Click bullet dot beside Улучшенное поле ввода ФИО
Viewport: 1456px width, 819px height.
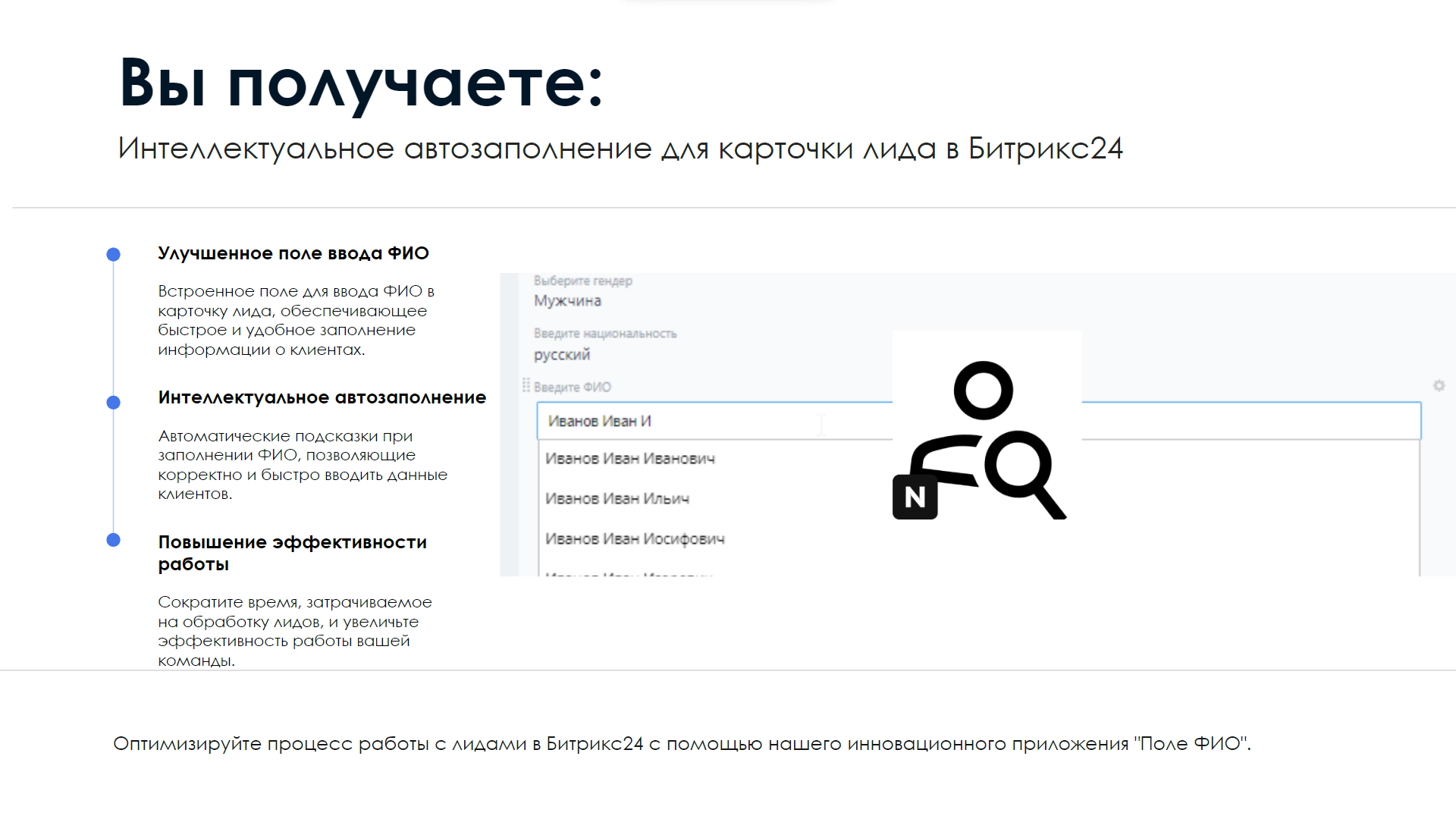[114, 255]
